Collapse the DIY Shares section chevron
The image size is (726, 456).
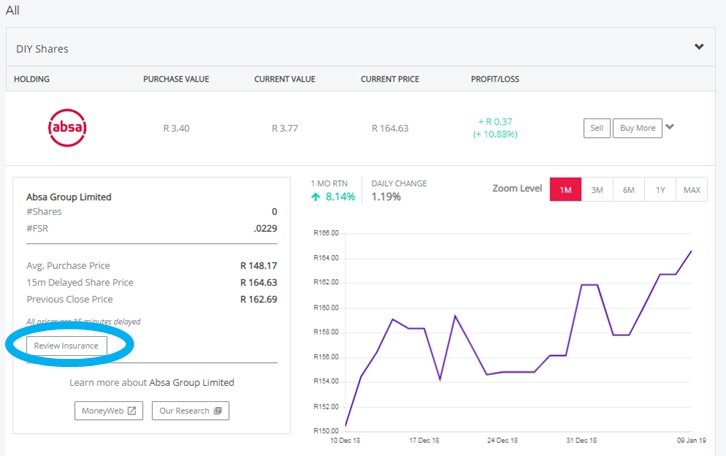coord(699,47)
